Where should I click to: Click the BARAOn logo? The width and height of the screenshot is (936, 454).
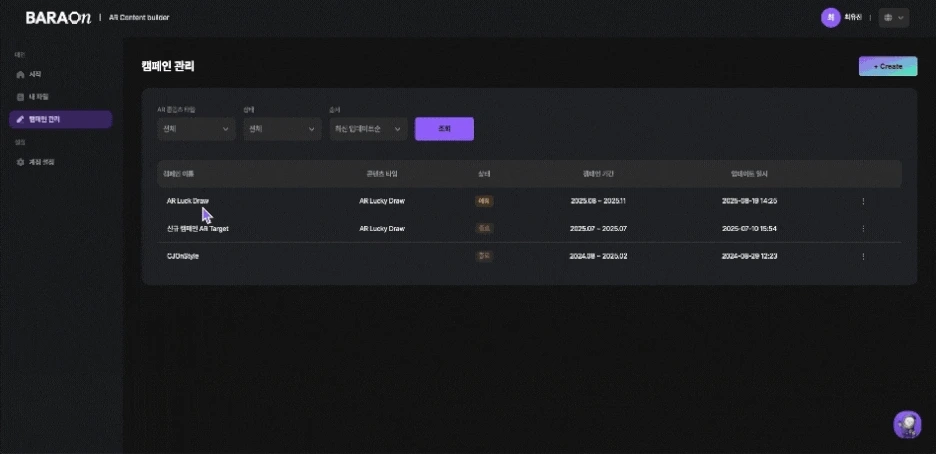coord(58,17)
